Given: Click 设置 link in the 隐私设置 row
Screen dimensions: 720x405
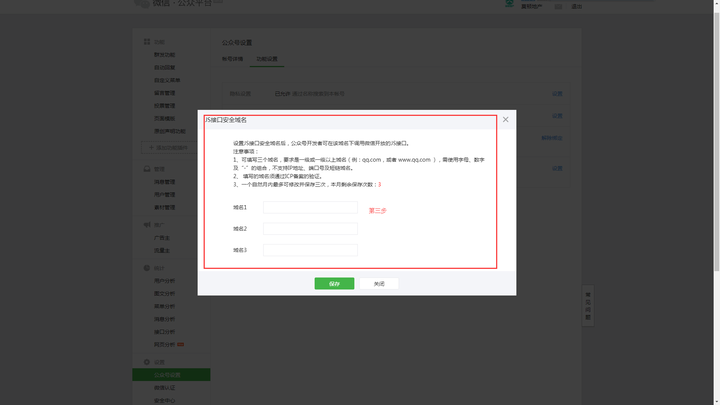Looking at the screenshot, I should [x=557, y=94].
